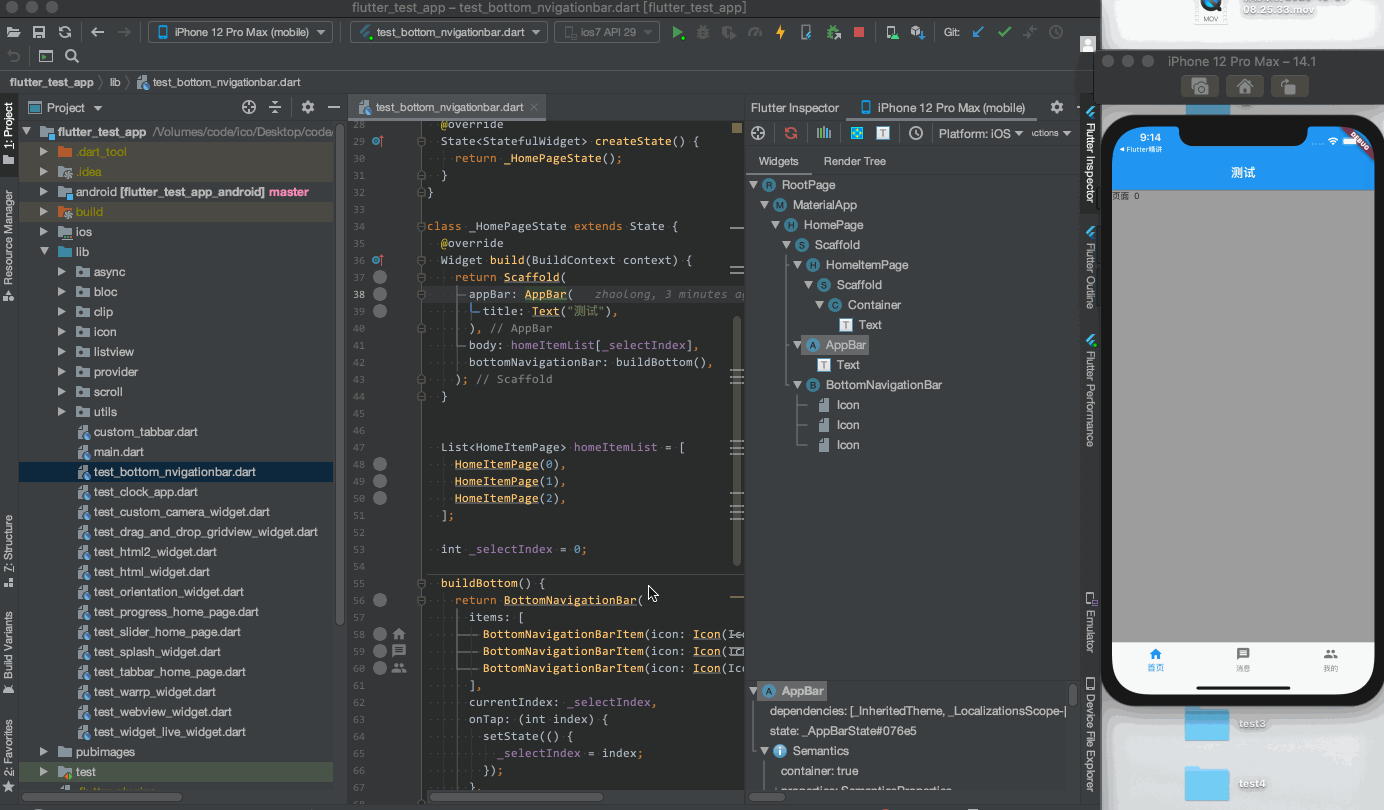Open Project view selector dropdown
Image resolution: width=1384 pixels, height=810 pixels.
(66, 107)
